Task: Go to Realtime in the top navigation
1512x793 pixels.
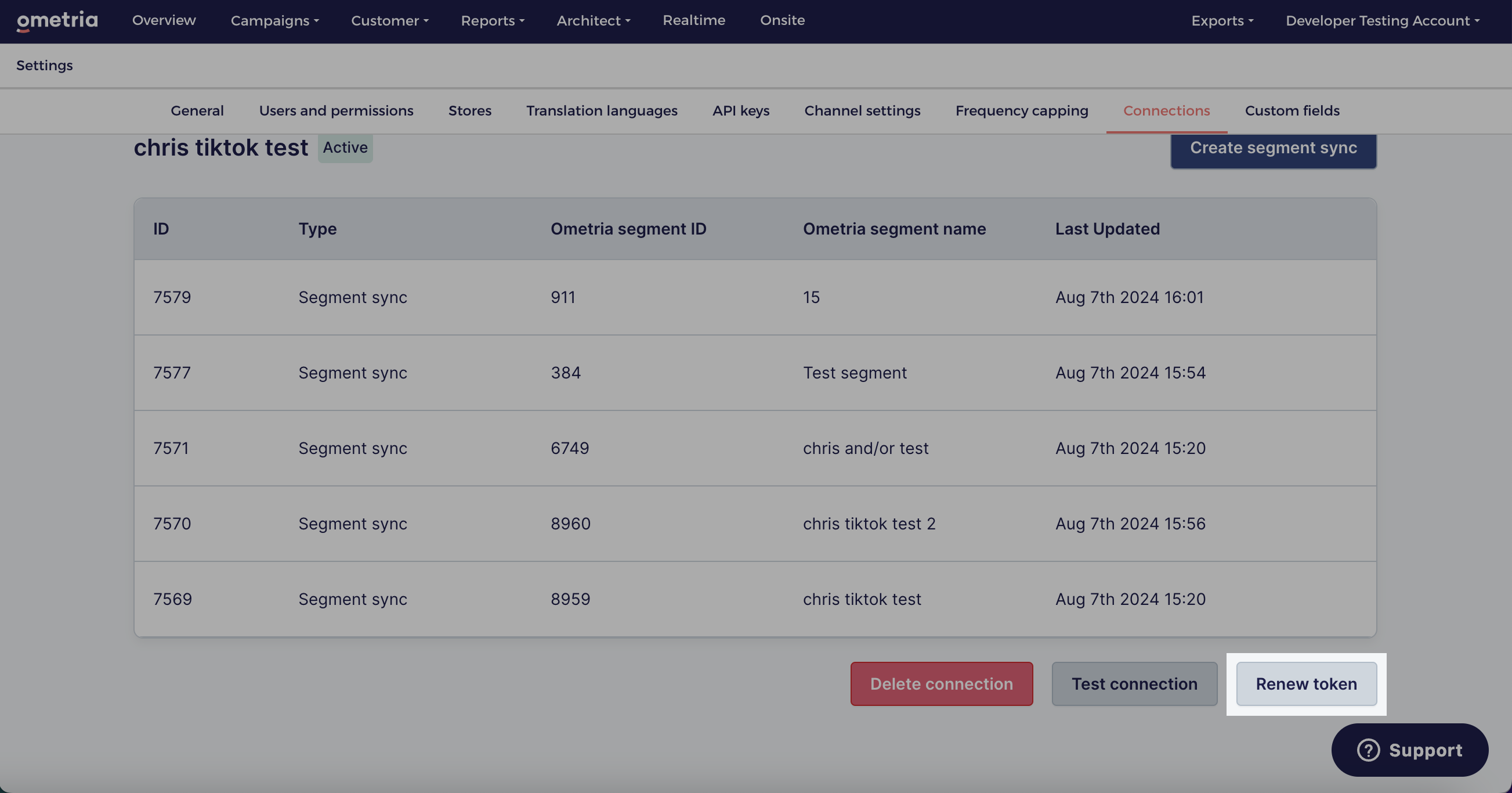Action: 694,20
